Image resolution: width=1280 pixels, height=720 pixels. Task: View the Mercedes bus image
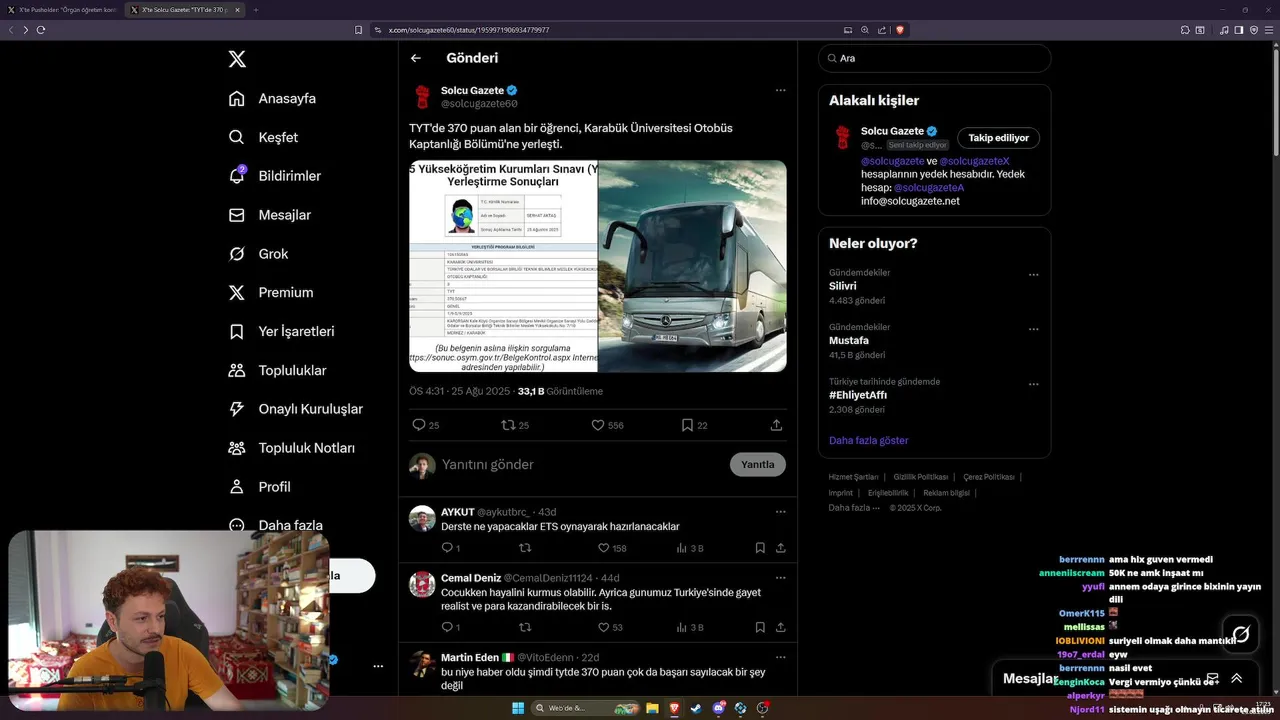tap(692, 266)
